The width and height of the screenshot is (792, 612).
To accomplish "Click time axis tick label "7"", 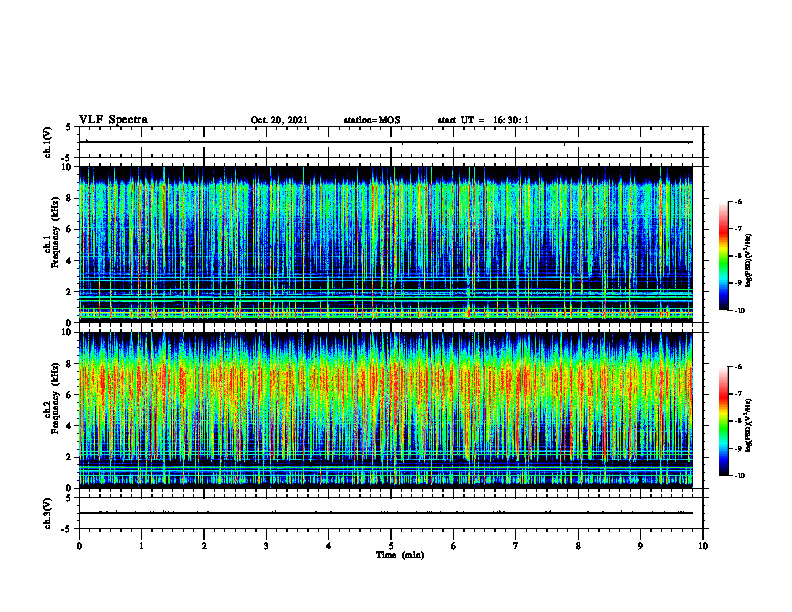I will pos(516,546).
